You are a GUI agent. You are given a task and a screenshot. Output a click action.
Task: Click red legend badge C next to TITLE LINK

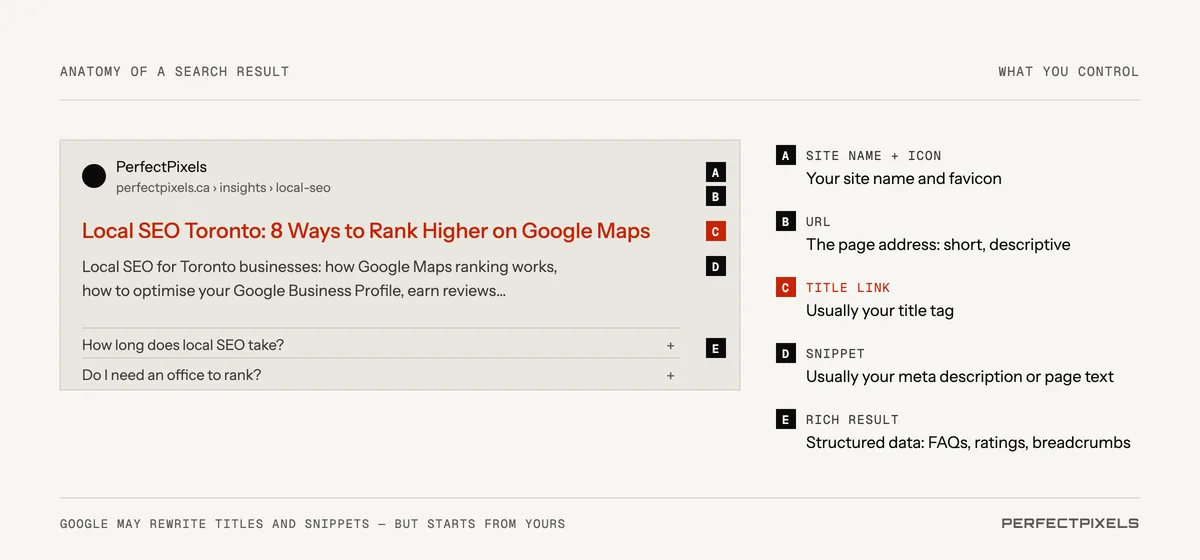pos(786,287)
